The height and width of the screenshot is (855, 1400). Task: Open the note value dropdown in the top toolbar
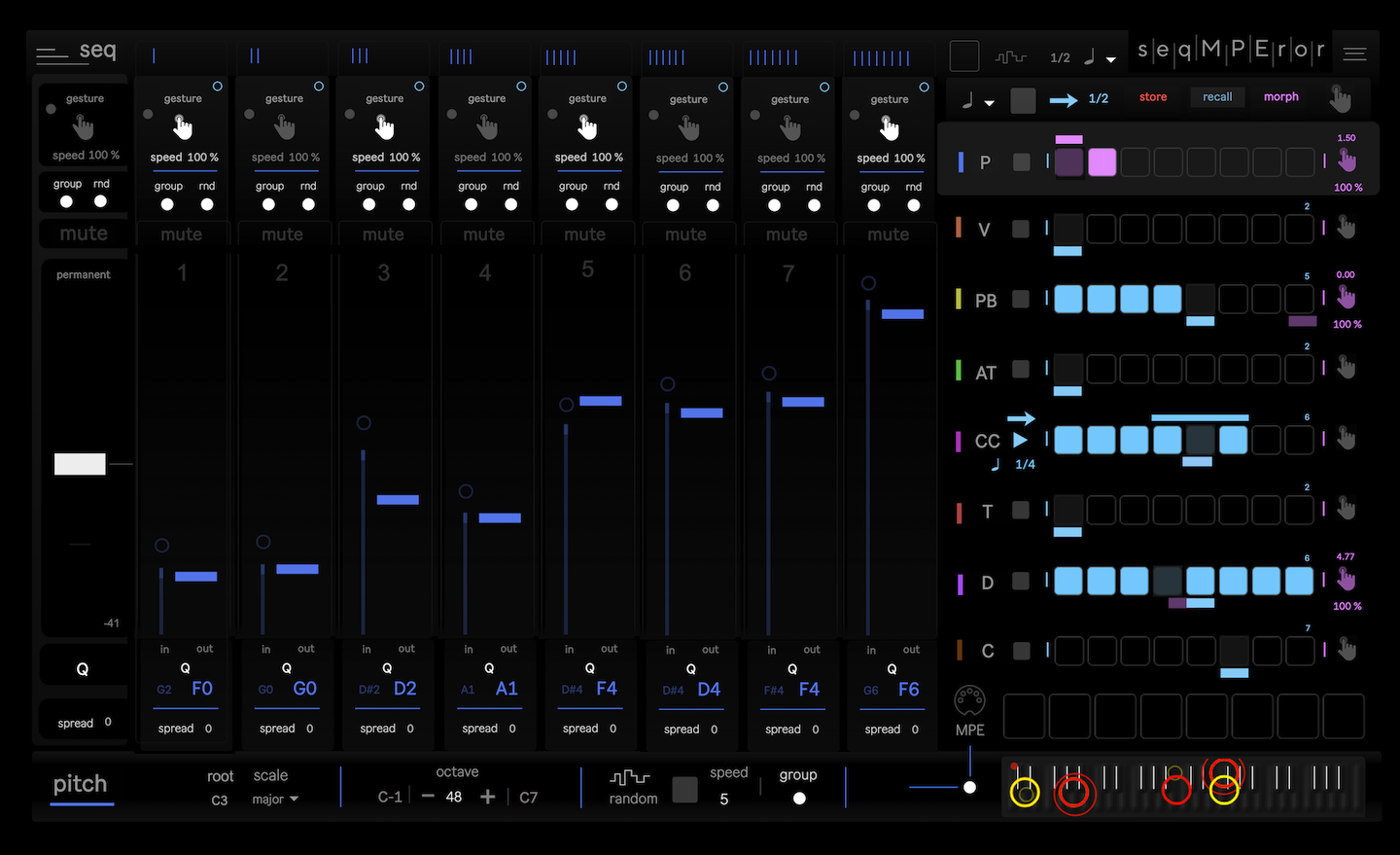[1109, 56]
